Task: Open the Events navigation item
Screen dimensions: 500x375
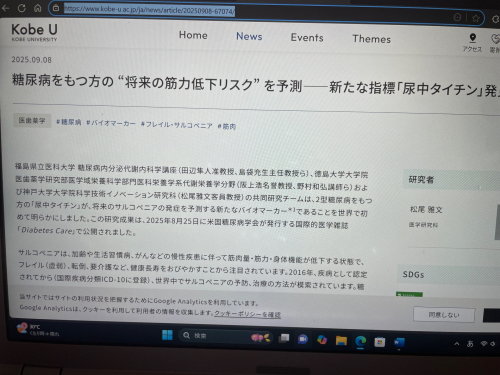Action: pos(307,38)
